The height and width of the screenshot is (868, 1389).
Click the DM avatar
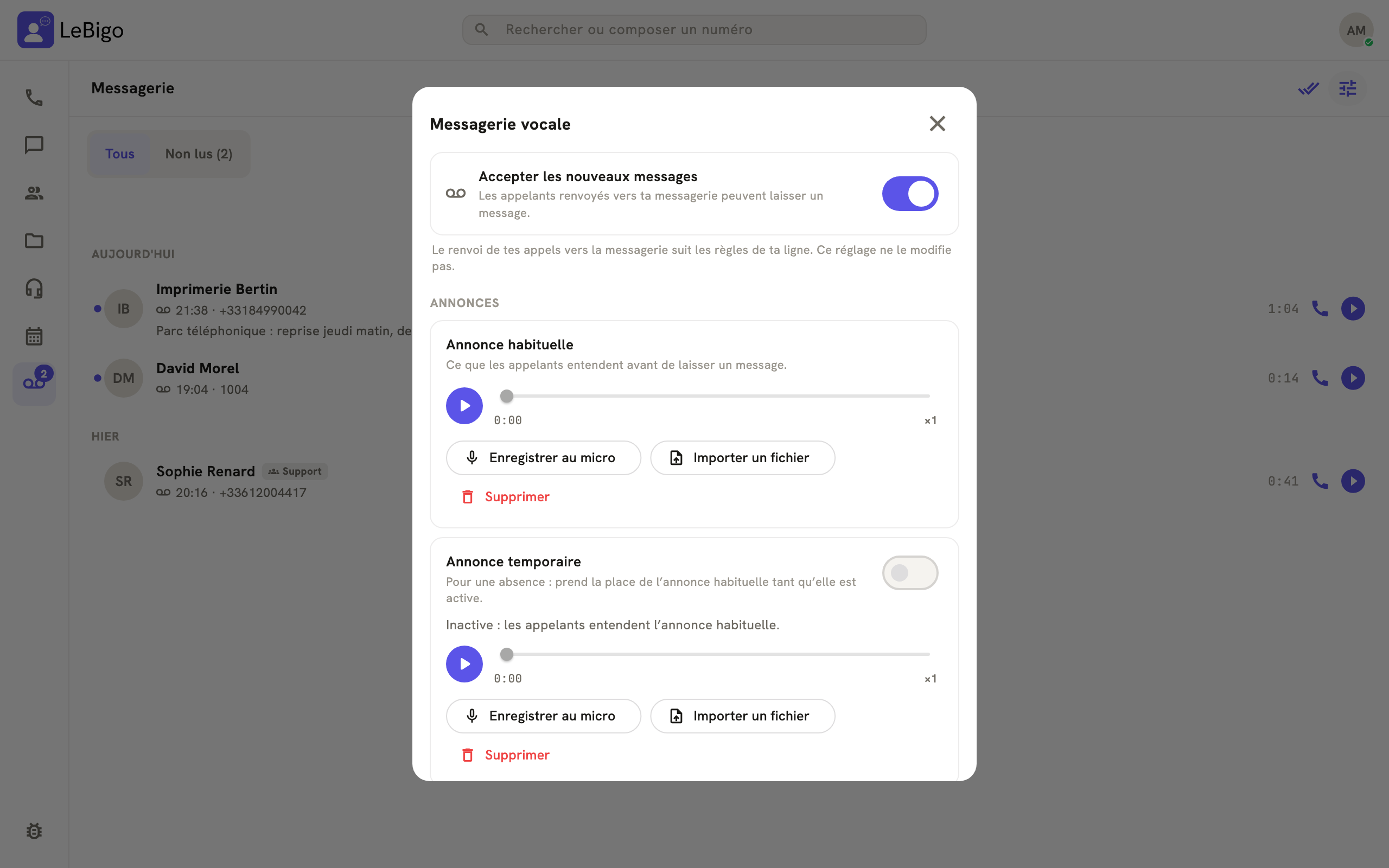[123, 378]
